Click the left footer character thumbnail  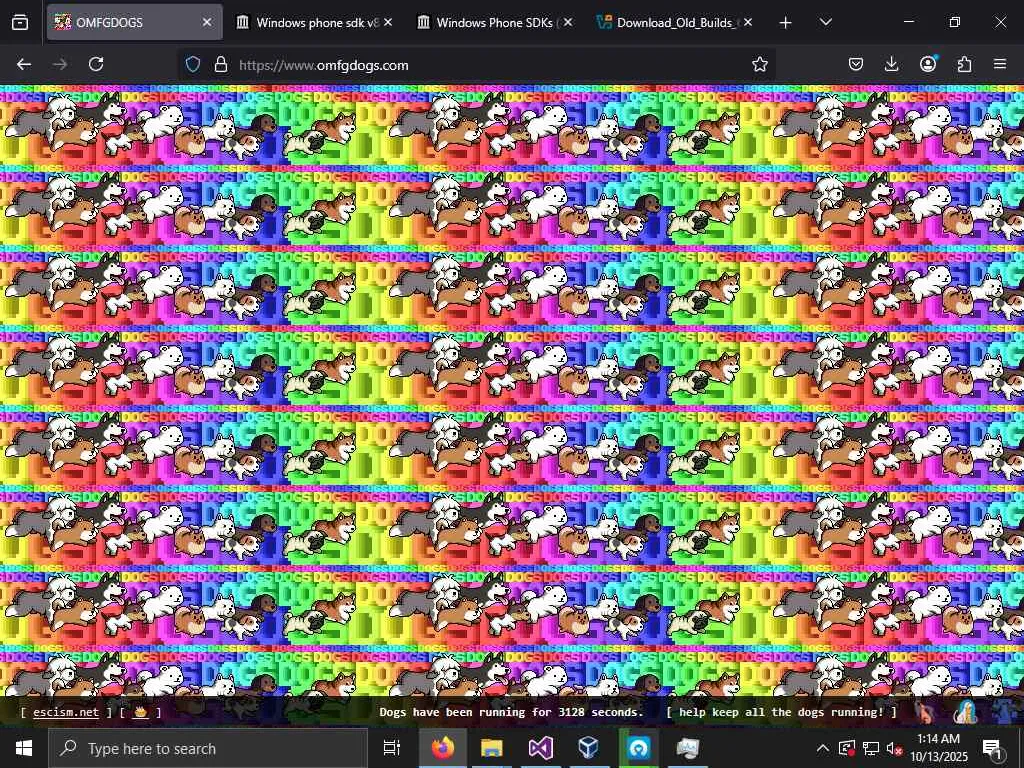[923, 712]
